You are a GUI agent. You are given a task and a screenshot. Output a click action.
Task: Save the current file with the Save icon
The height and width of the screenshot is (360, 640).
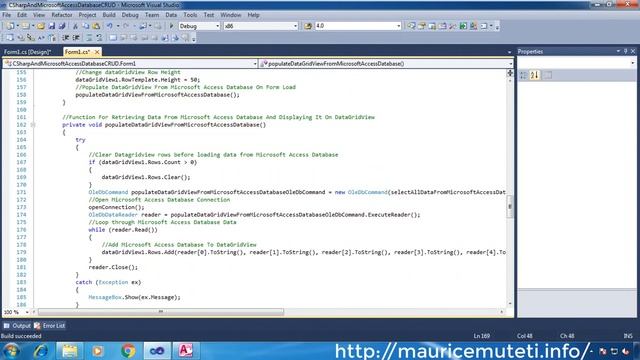51,26
